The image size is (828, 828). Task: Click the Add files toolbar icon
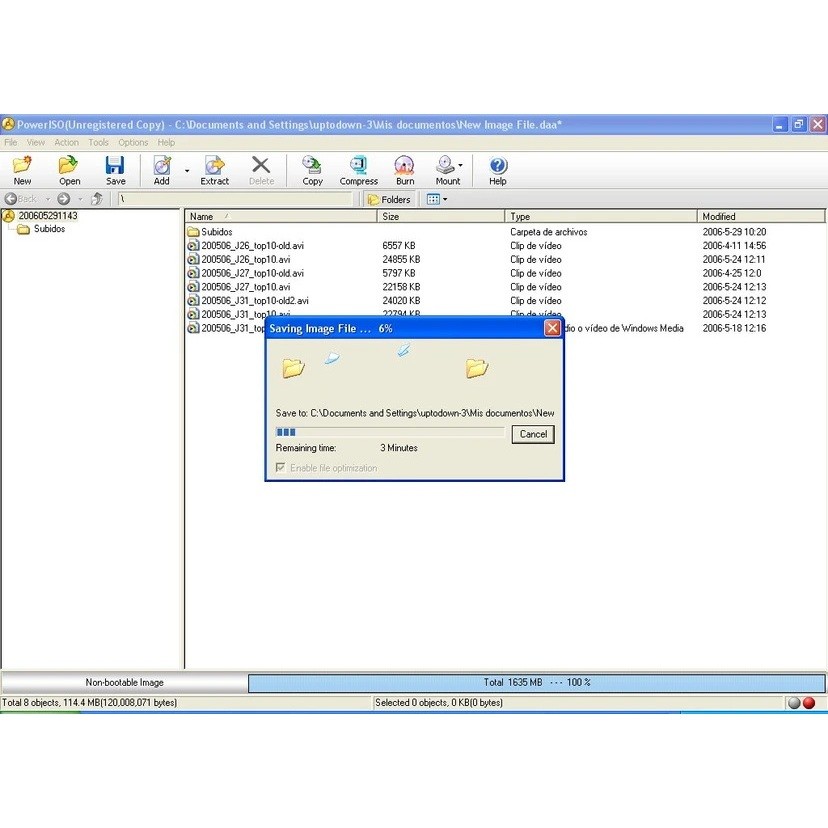161,170
